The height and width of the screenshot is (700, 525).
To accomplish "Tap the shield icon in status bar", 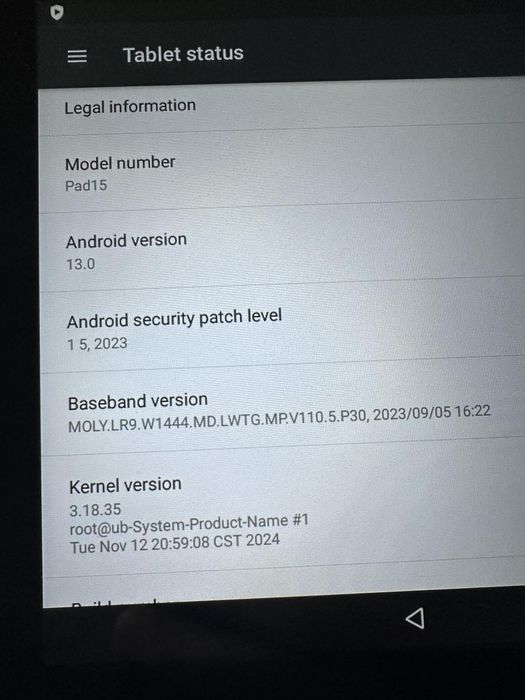I will (57, 12).
